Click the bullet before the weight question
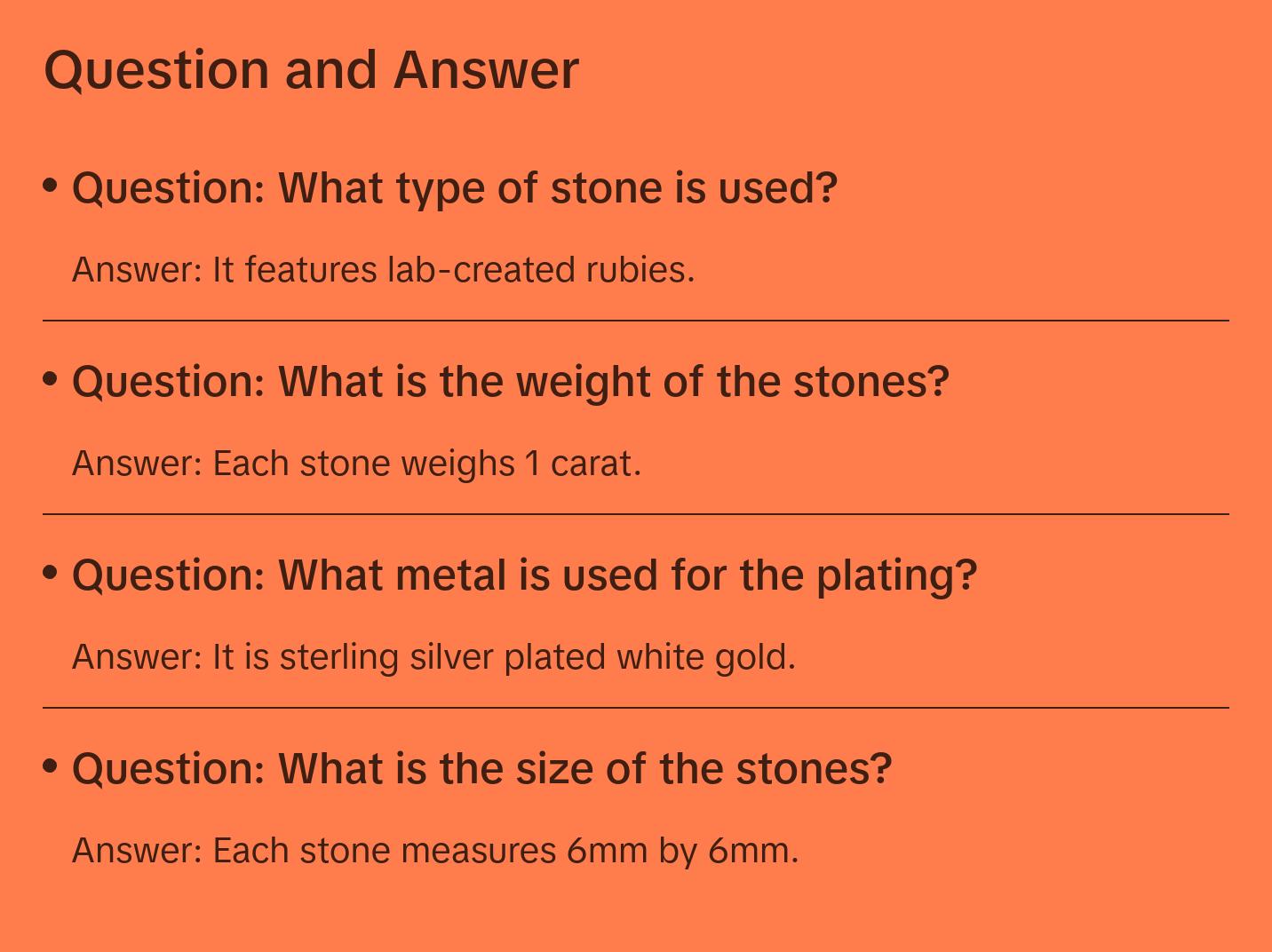Screen dimensions: 1272x952 tap(51, 378)
